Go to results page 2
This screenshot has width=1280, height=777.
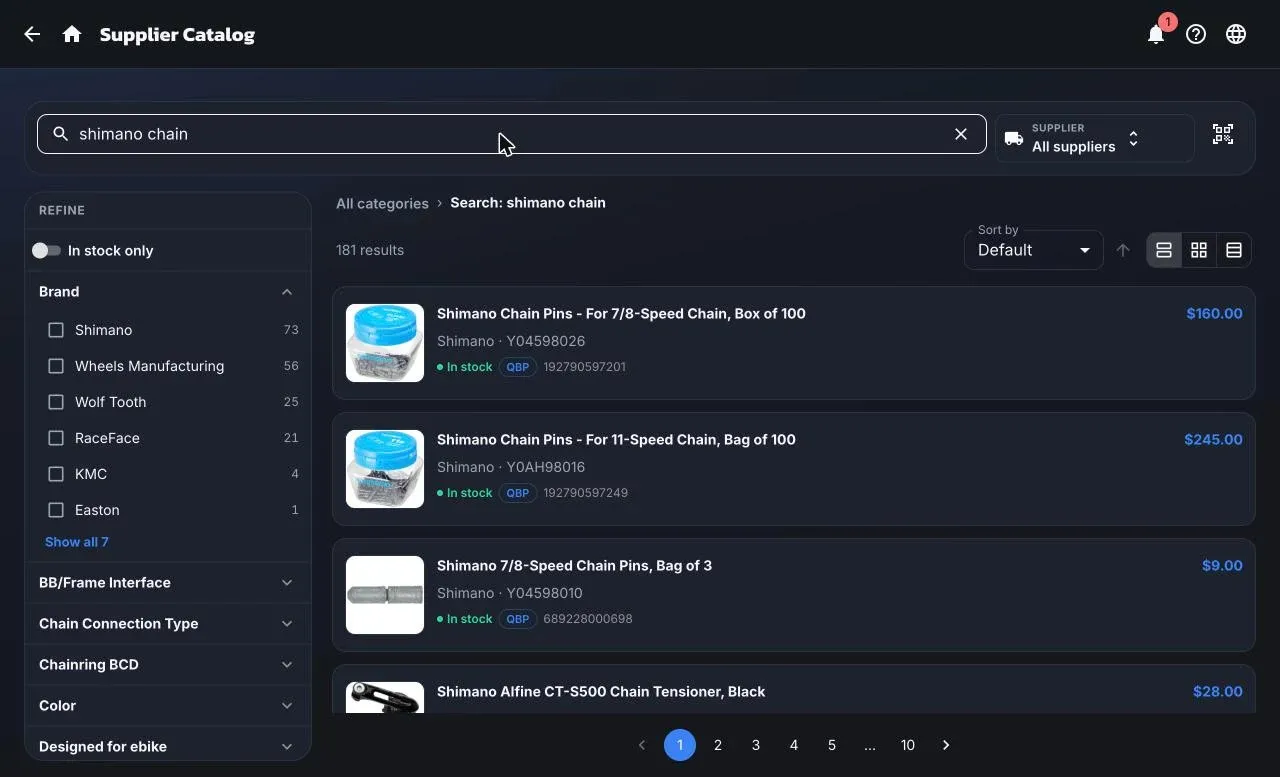click(x=718, y=745)
